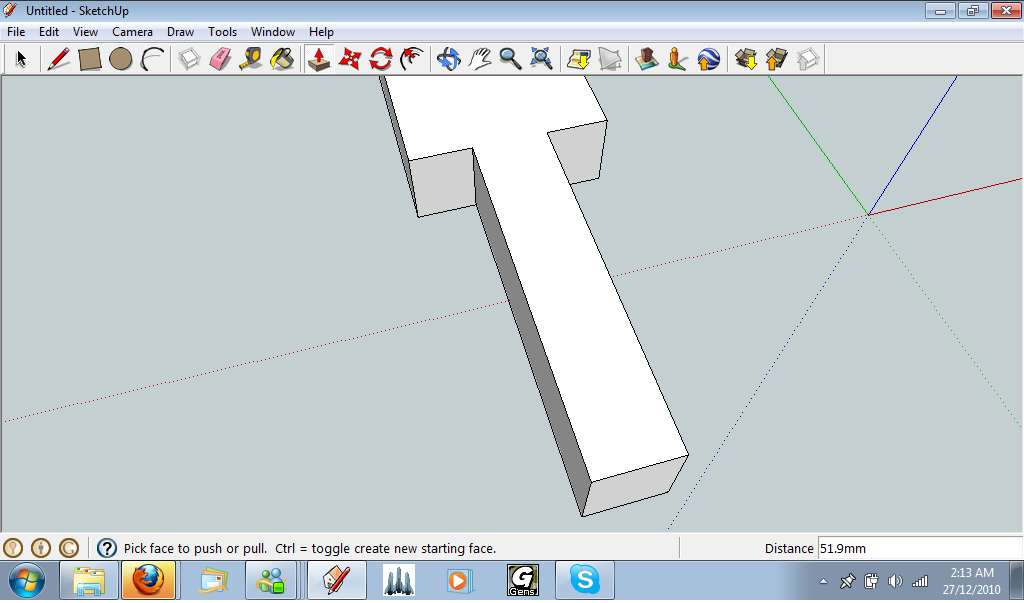Select the Eraser tool
This screenshot has width=1024, height=603.
[x=220, y=59]
